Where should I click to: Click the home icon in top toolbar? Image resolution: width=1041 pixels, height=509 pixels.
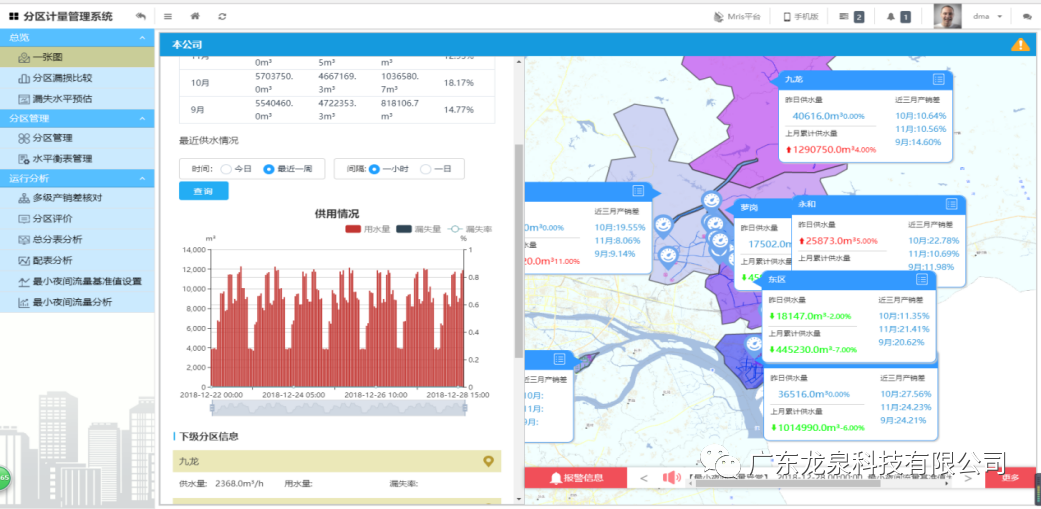(195, 17)
